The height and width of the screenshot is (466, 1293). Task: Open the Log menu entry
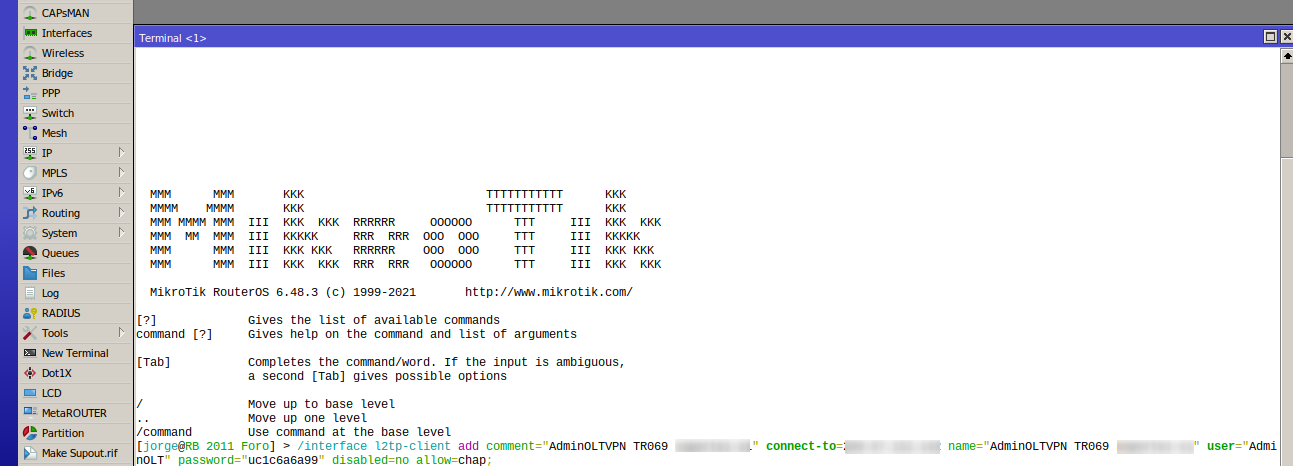click(50, 293)
